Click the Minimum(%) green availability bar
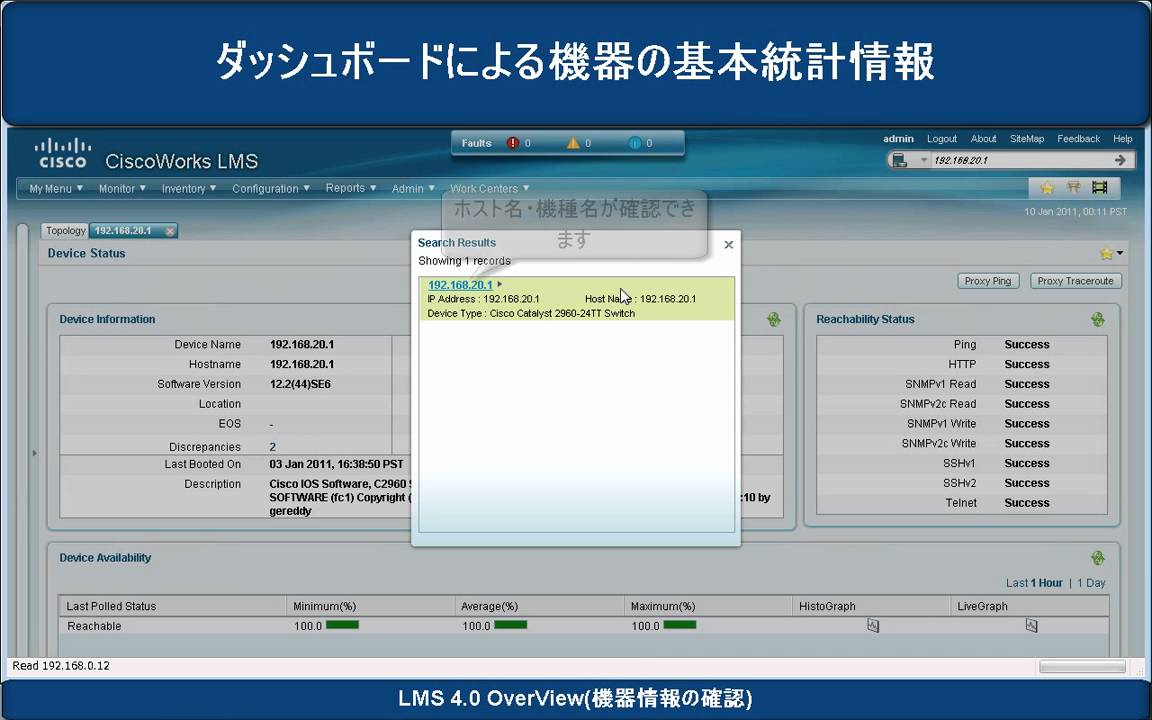 [x=342, y=625]
